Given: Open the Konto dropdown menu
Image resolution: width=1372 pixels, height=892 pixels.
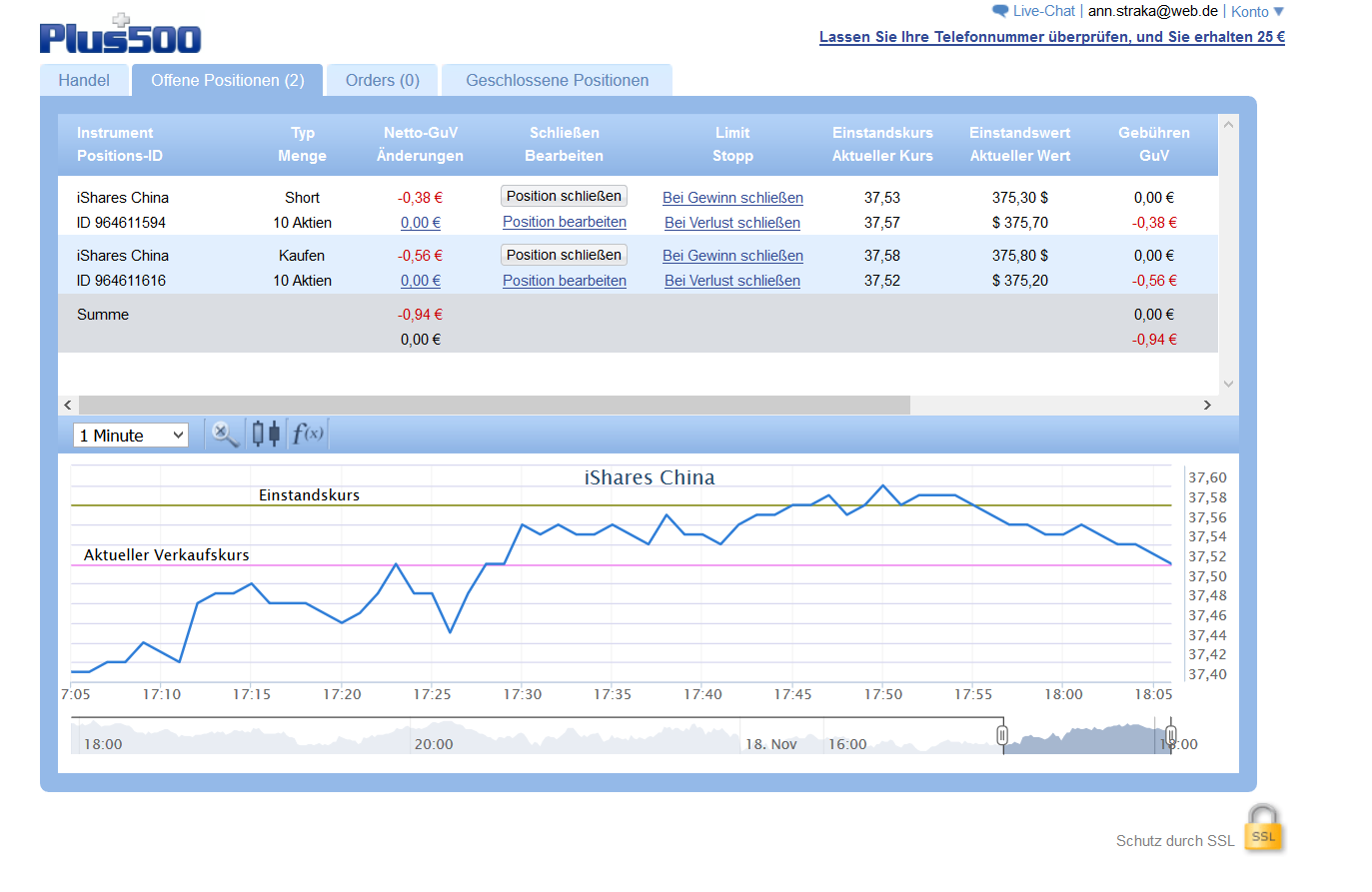Looking at the screenshot, I should (x=1257, y=12).
